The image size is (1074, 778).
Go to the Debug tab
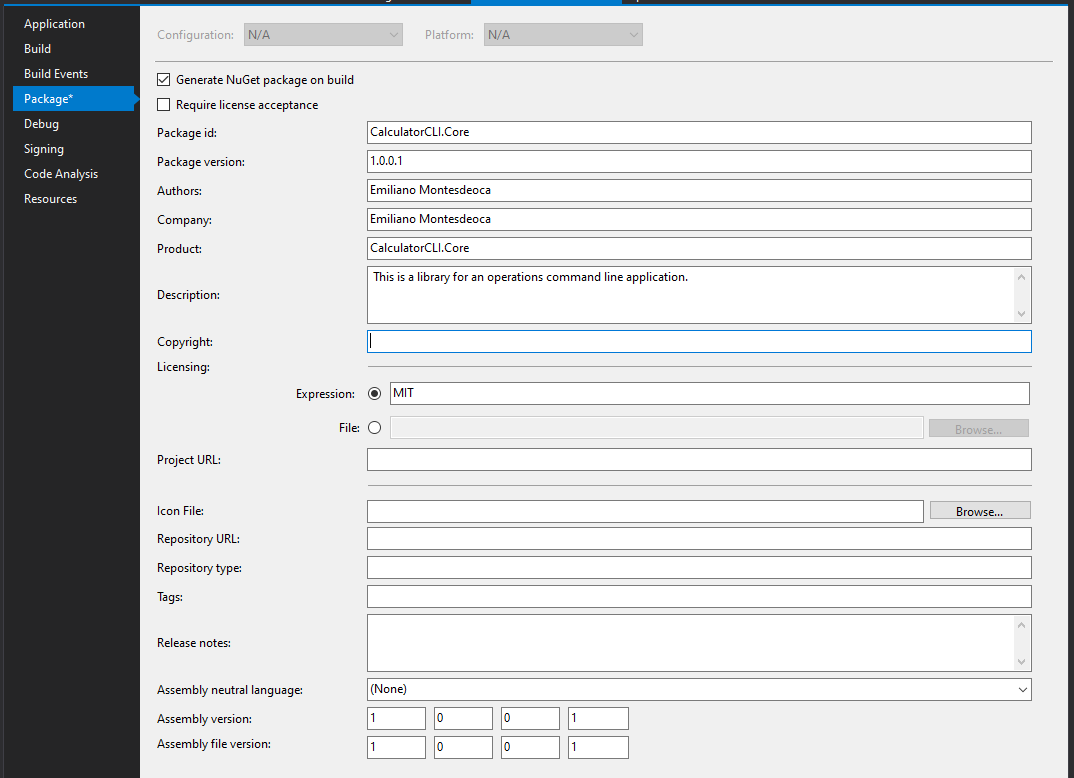click(42, 124)
